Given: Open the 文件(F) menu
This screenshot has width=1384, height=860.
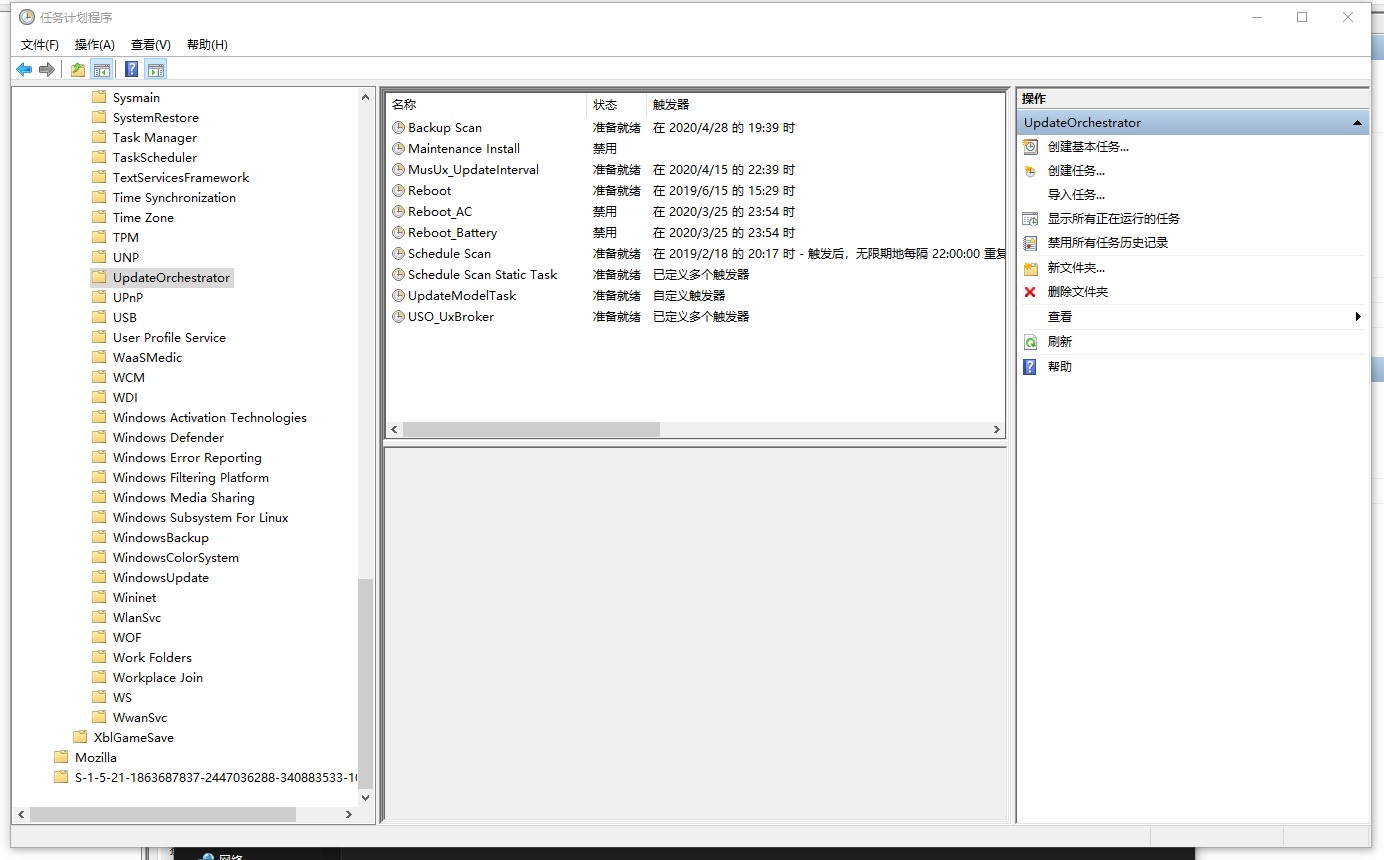Looking at the screenshot, I should pyautogui.click(x=40, y=45).
